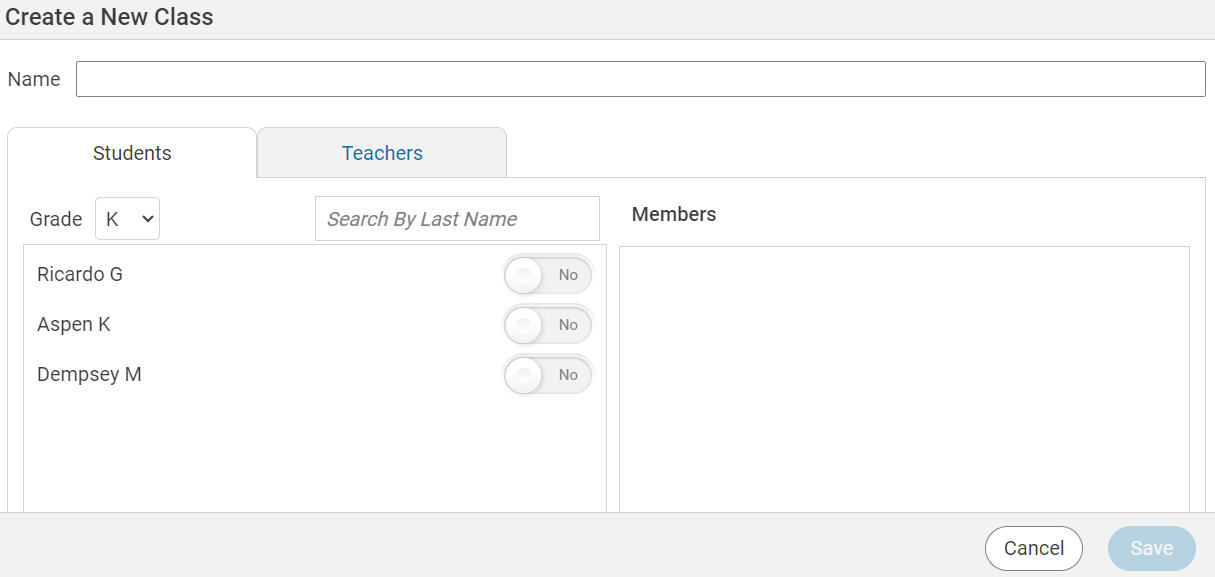Screen dimensions: 1215x577
Task: Select the student name Ricardo G
Action: (80, 275)
